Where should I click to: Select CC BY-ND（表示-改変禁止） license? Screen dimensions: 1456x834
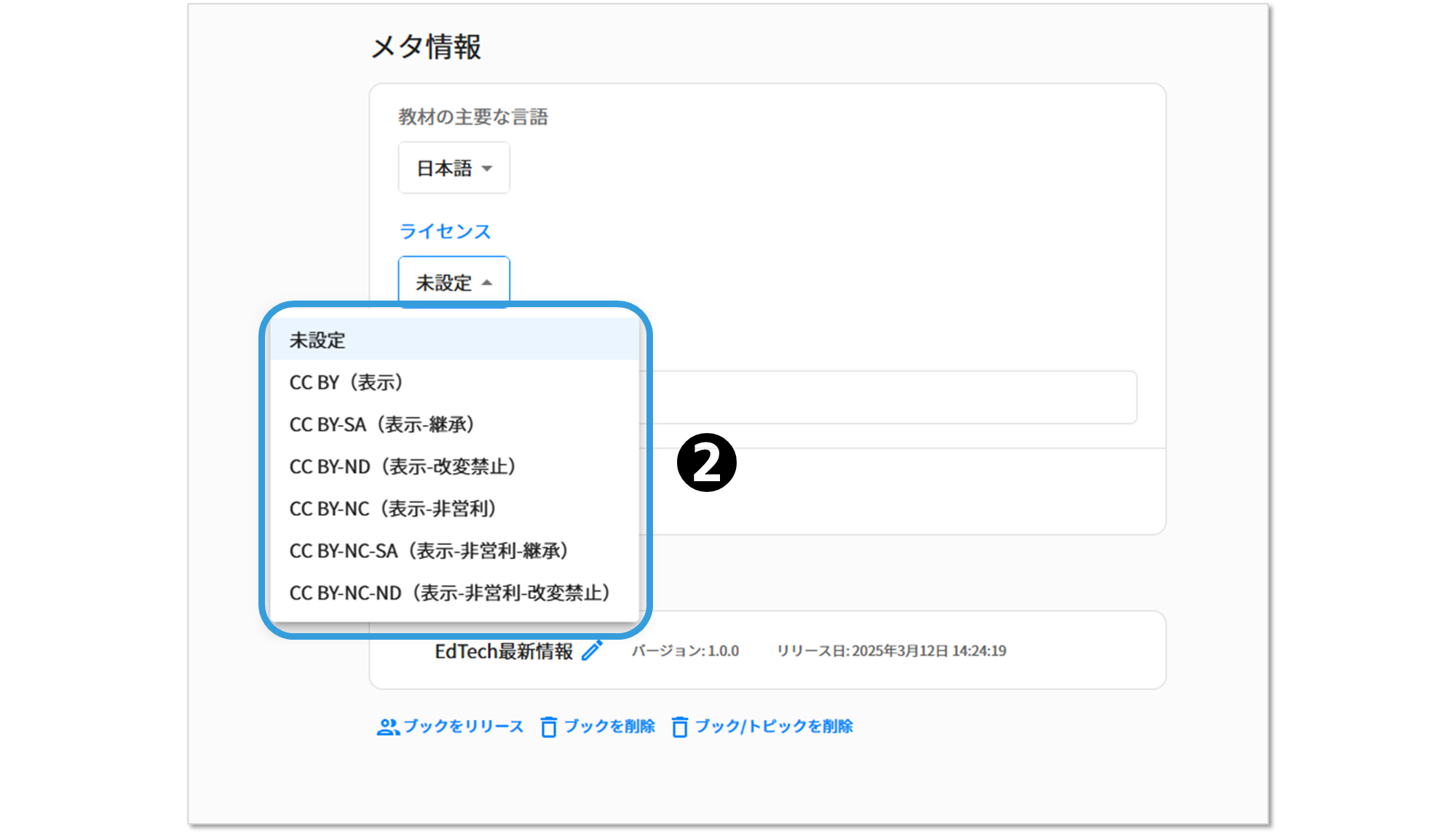(403, 466)
